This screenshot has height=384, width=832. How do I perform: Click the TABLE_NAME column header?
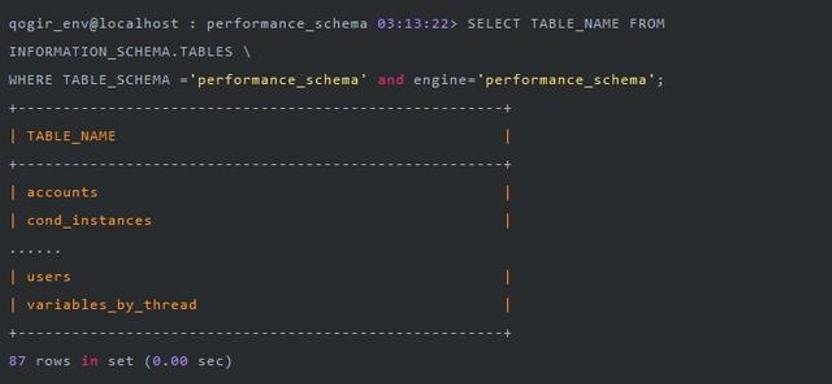71,136
